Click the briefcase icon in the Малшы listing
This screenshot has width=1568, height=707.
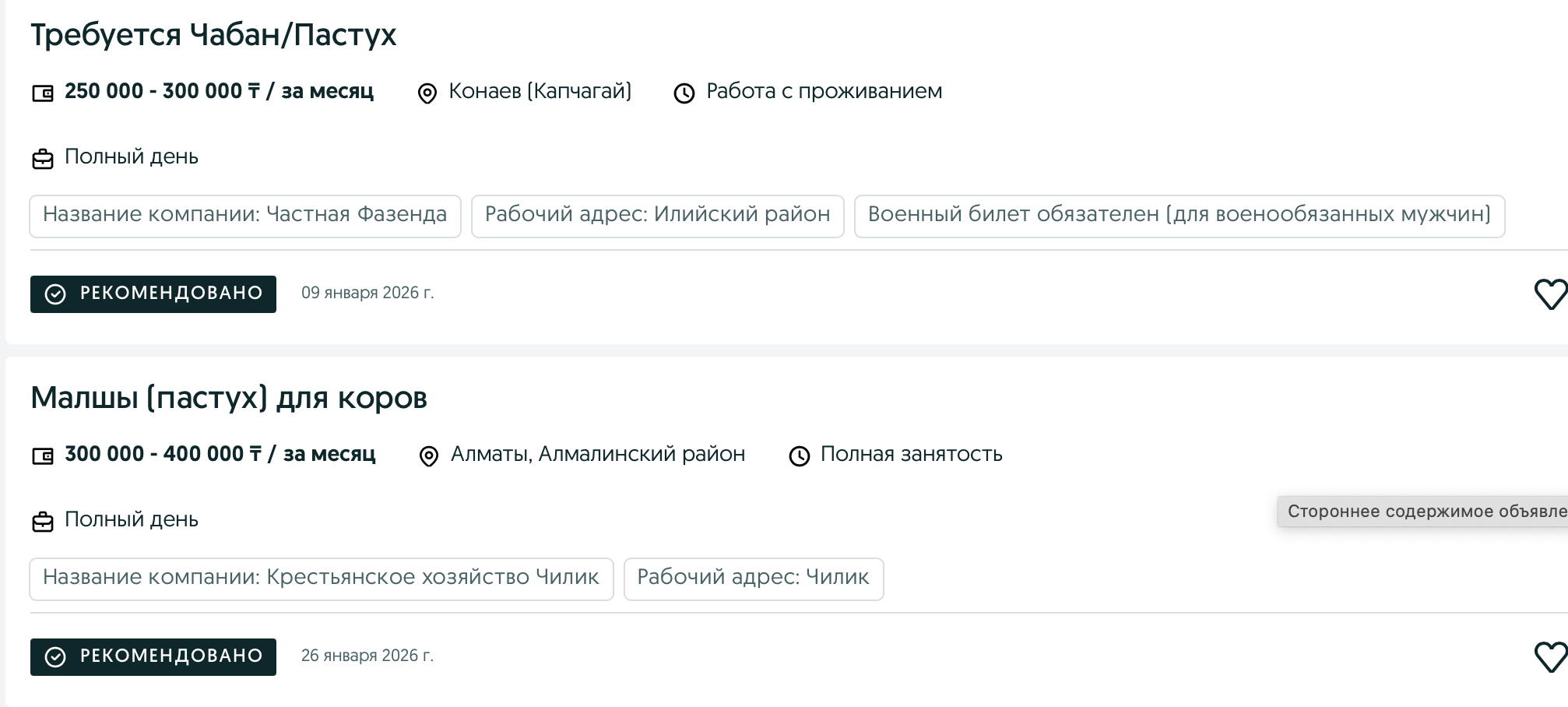tap(43, 522)
